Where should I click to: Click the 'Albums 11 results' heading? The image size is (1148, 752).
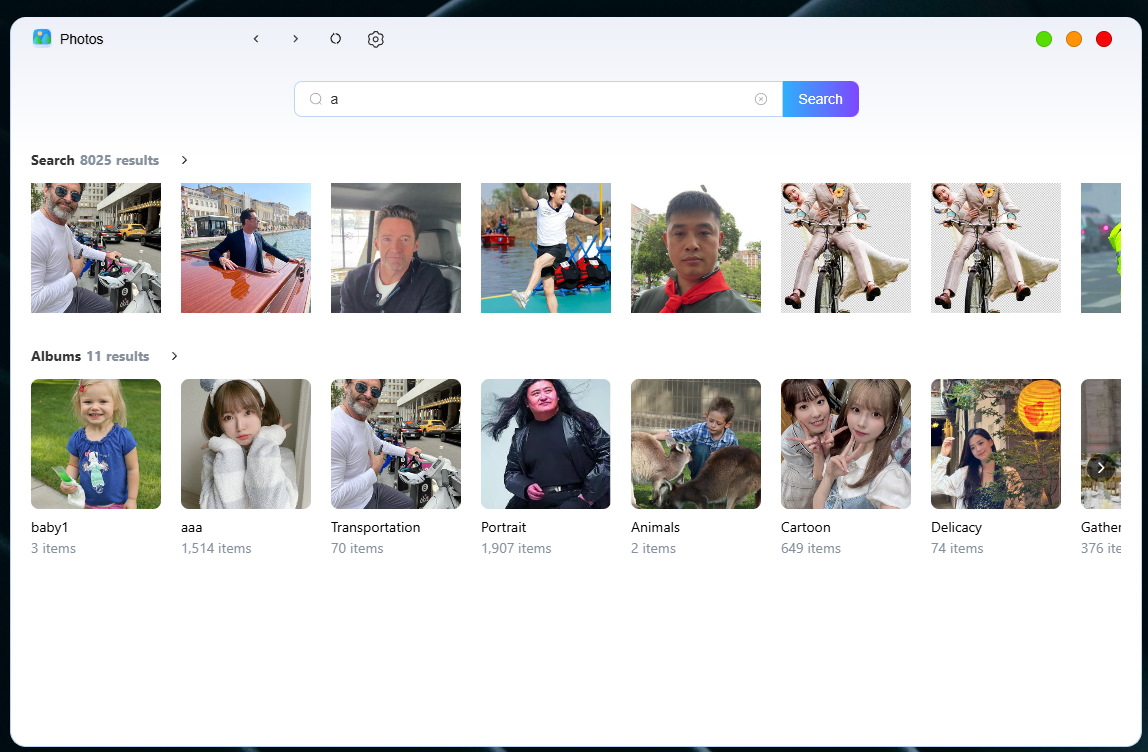90,356
